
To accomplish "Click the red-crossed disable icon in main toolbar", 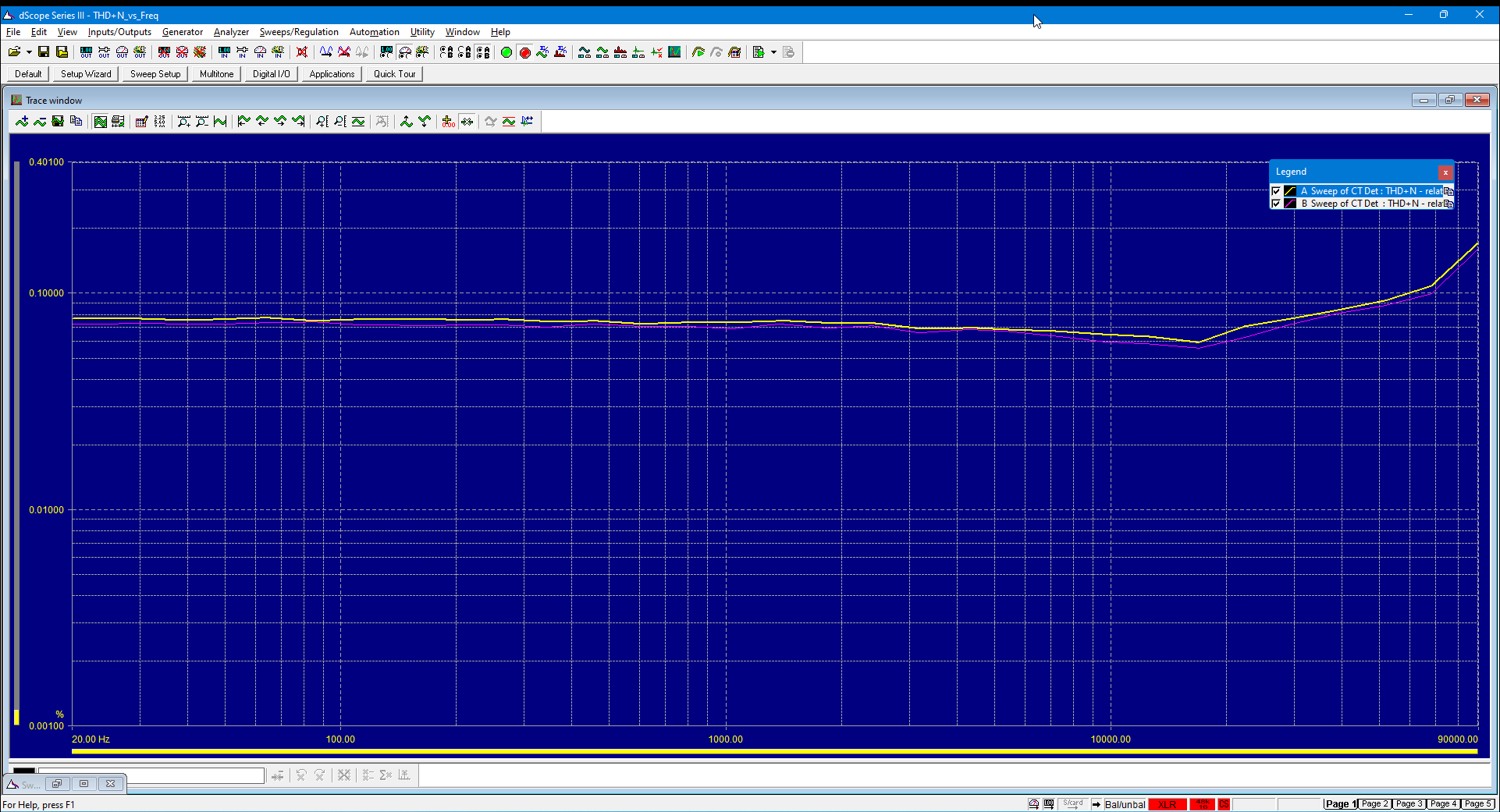I will (302, 52).
